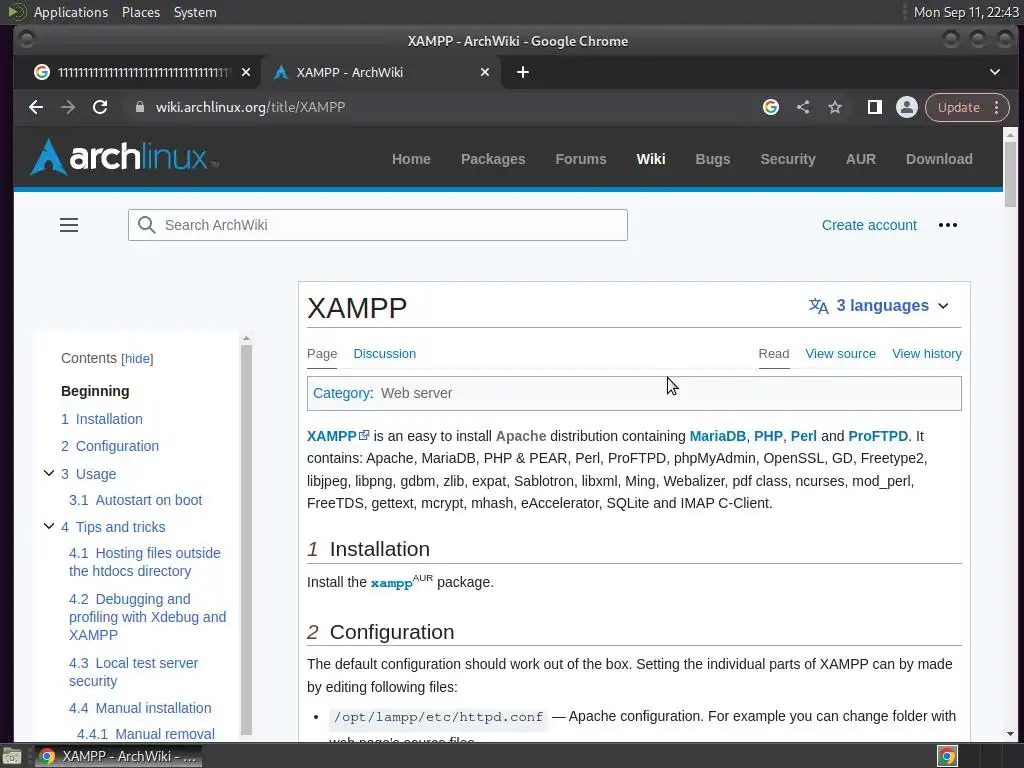The height and width of the screenshot is (768, 1024).
Task: Navigate to Home in Arch menu
Action: click(411, 159)
